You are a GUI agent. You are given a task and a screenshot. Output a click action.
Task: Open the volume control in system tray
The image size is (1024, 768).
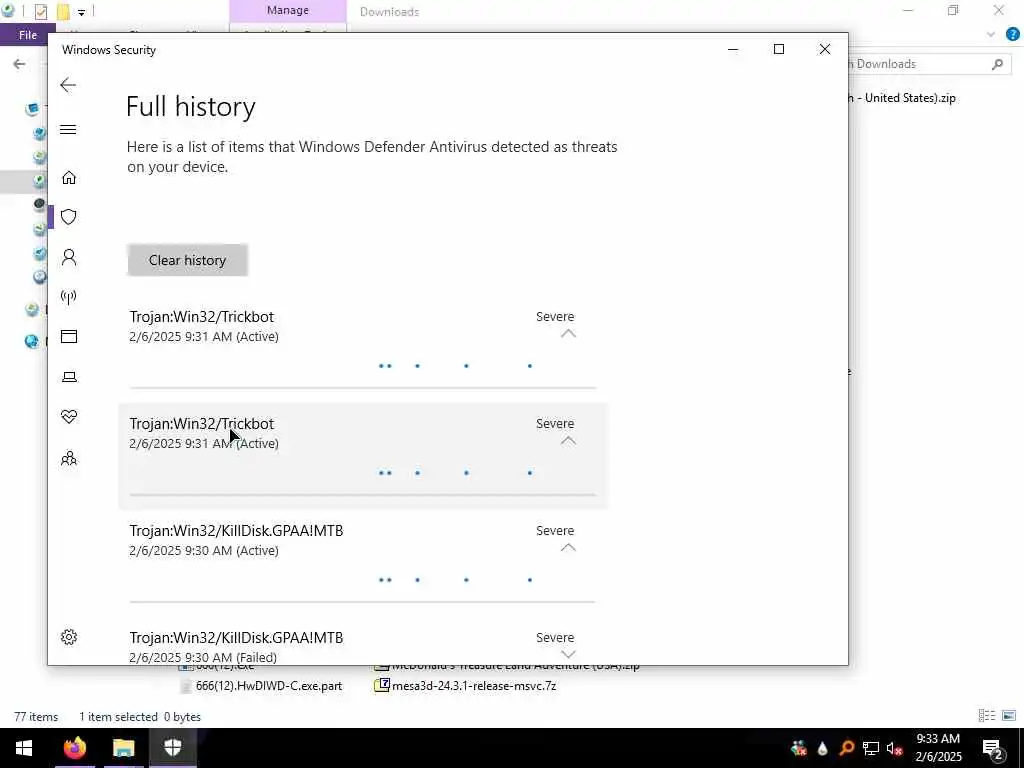895,748
